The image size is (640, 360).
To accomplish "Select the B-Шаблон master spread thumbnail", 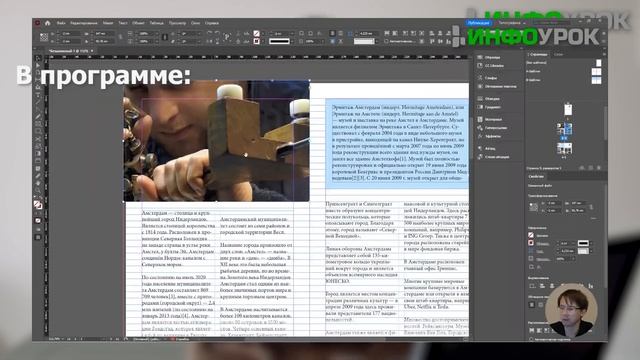I will point(596,80).
